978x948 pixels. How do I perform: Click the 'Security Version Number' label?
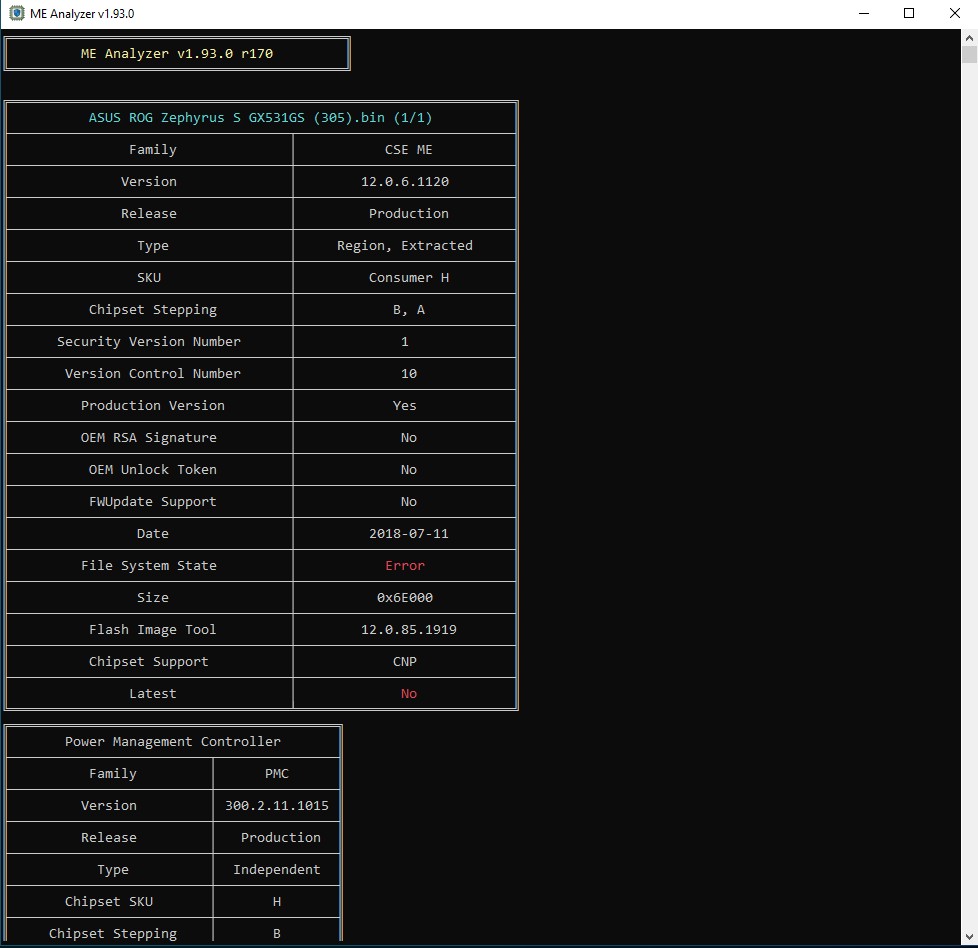(149, 342)
